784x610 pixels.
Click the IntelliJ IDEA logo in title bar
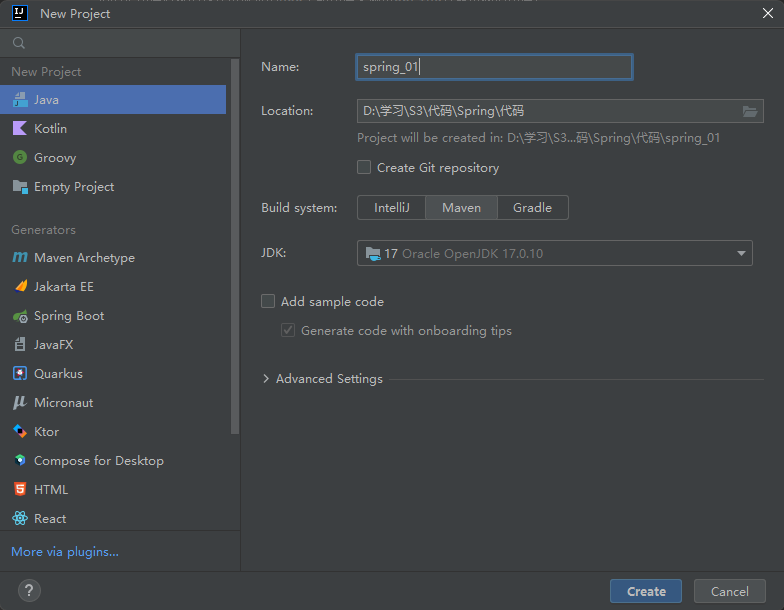click(x=20, y=13)
